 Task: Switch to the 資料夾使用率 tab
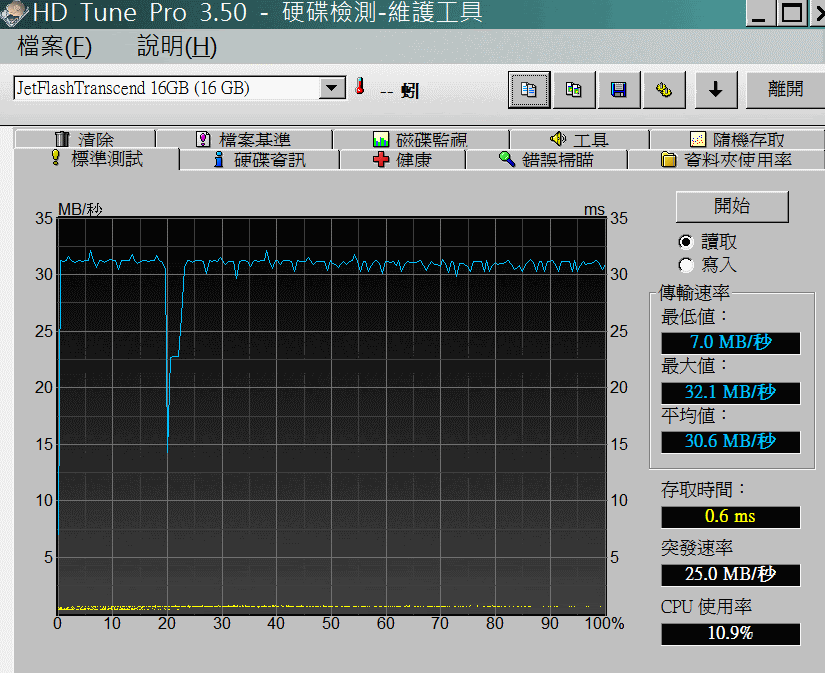tap(726, 159)
